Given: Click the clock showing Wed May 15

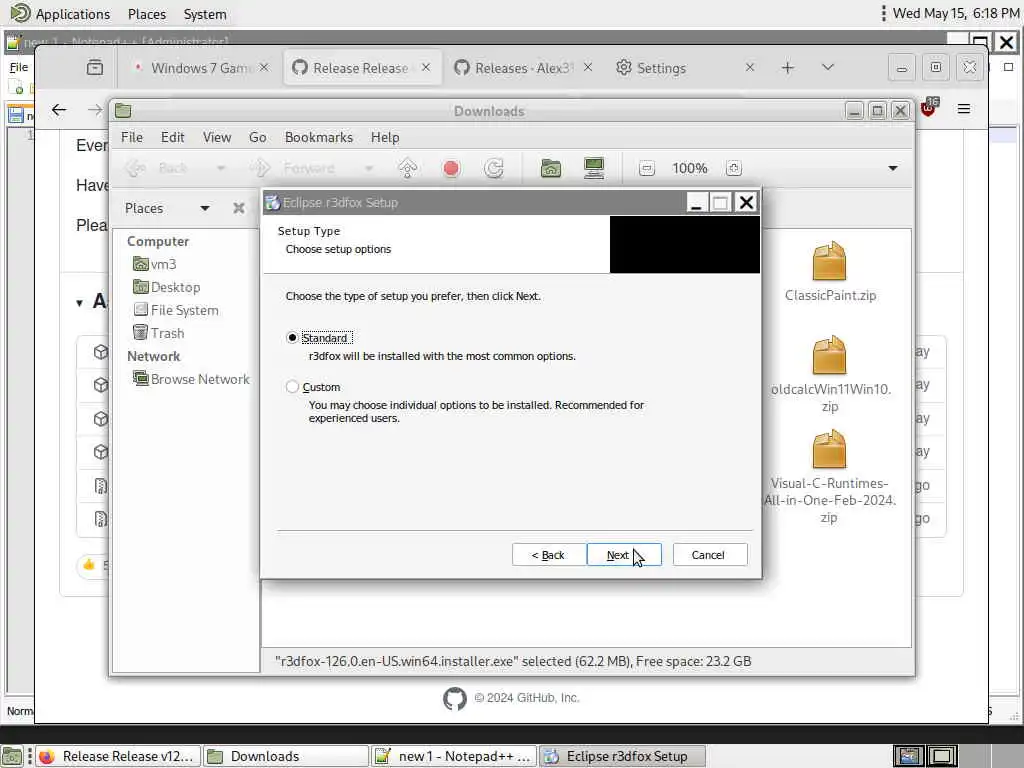Looking at the screenshot, I should pos(955,13).
